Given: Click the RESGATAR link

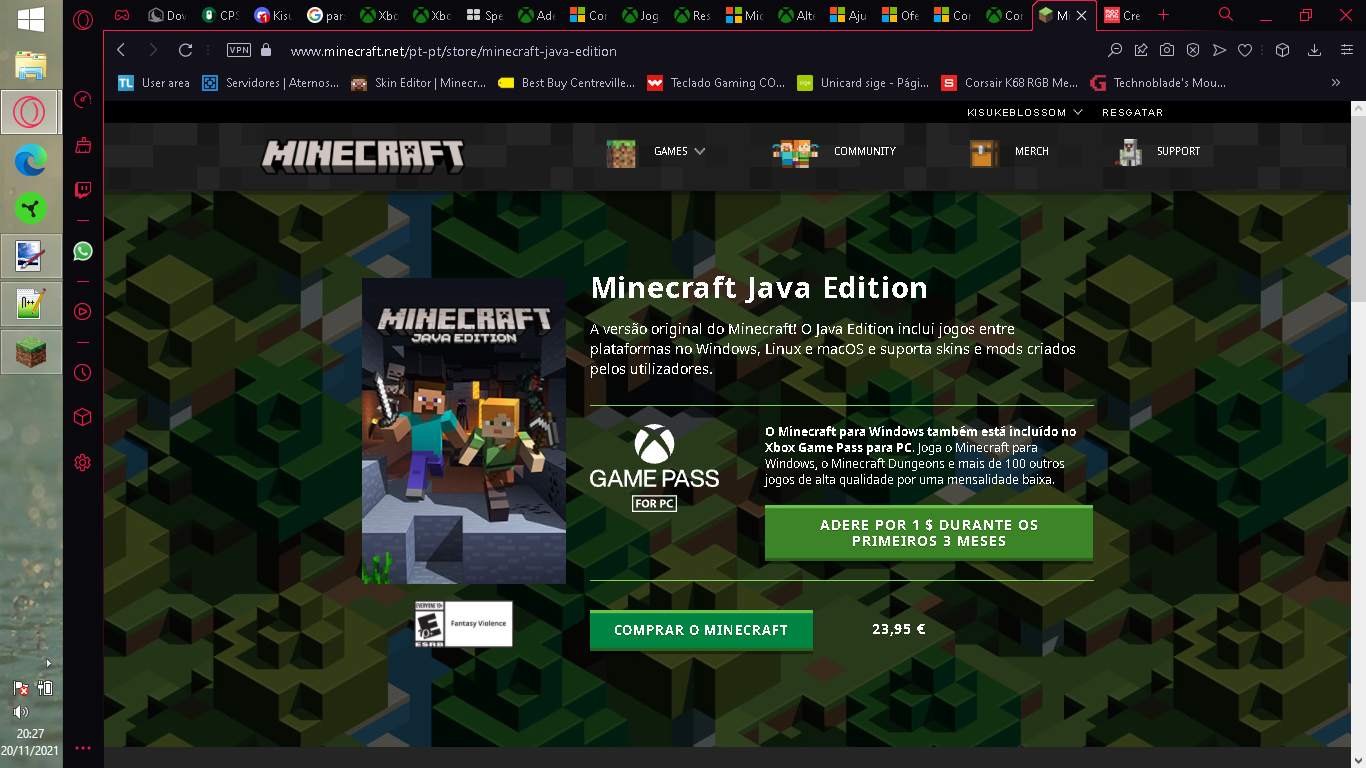Looking at the screenshot, I should pos(1132,113).
